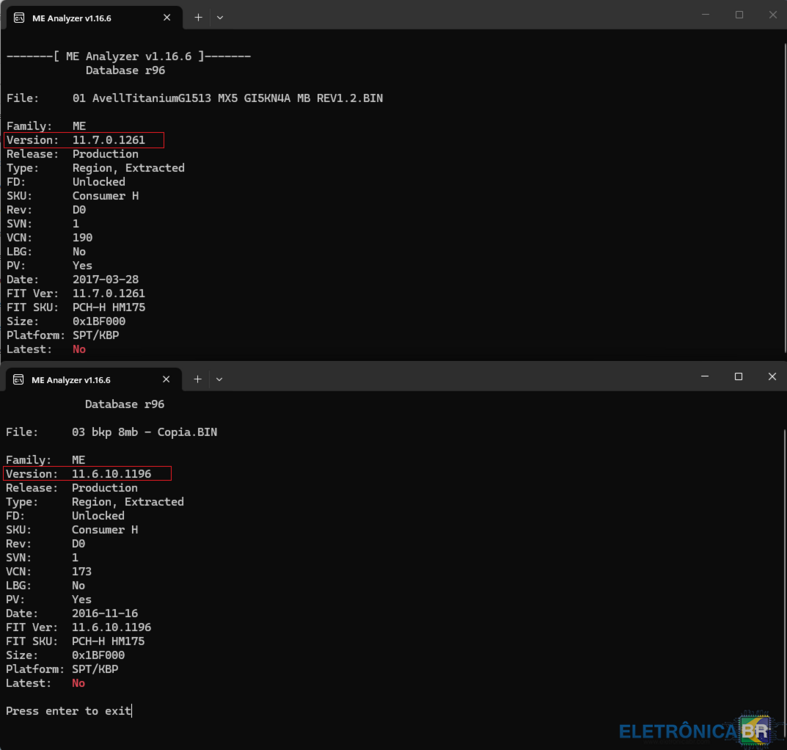
Task: Click version text 11.7.0.1261 in the Version row
Action: coord(108,140)
